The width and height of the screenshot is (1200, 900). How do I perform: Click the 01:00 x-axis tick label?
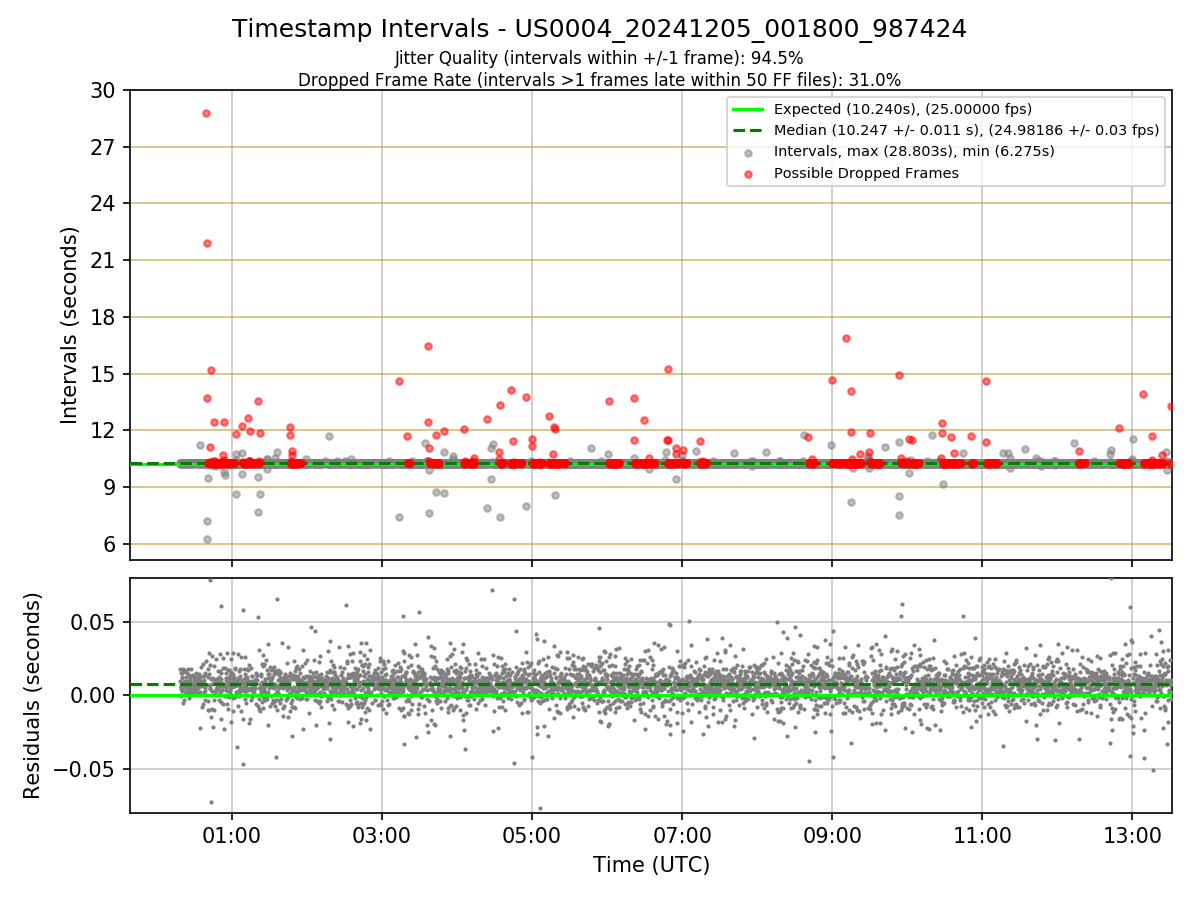coord(232,836)
